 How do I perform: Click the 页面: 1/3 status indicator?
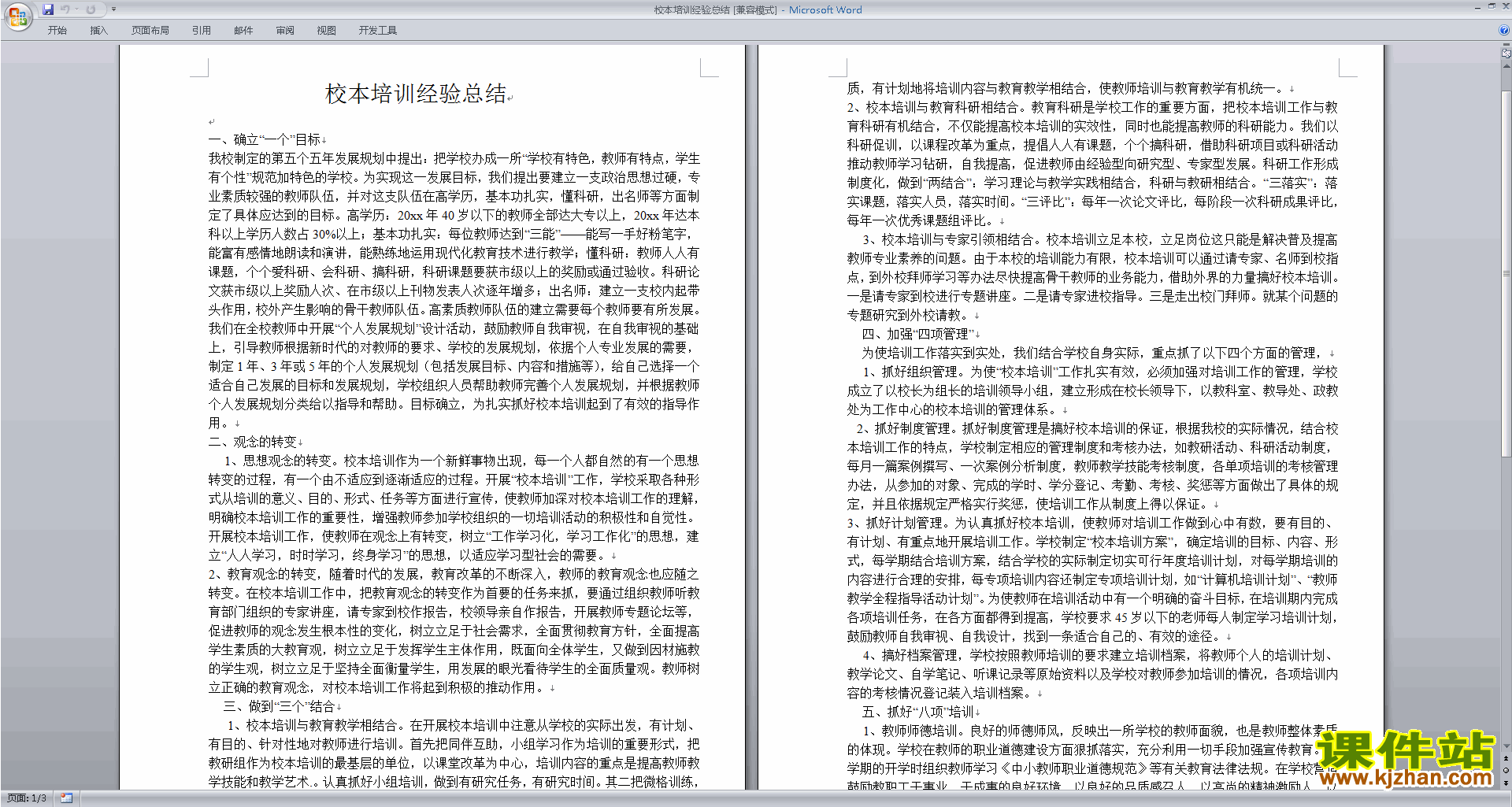point(27,798)
